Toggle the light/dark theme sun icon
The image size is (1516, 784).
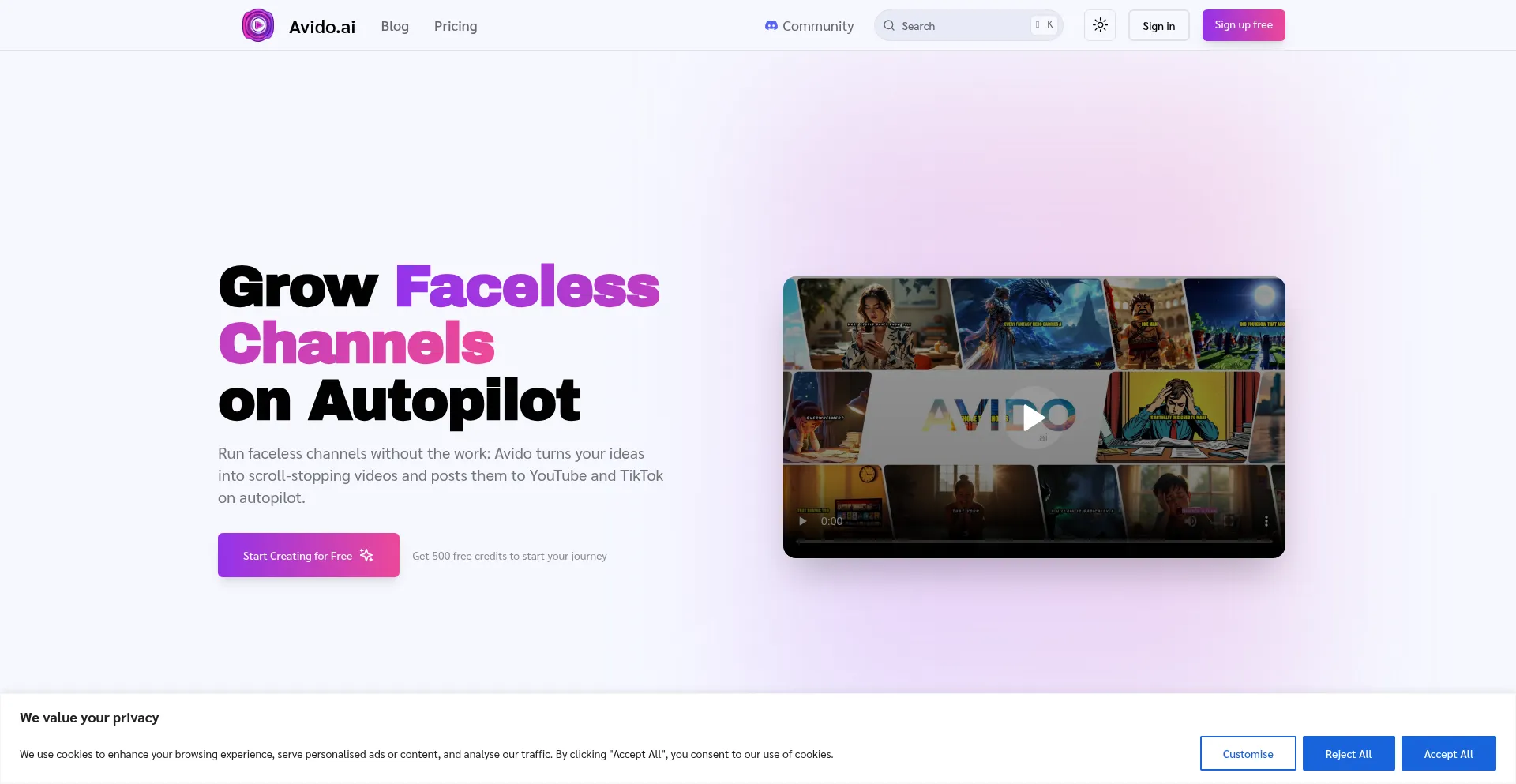1100,25
